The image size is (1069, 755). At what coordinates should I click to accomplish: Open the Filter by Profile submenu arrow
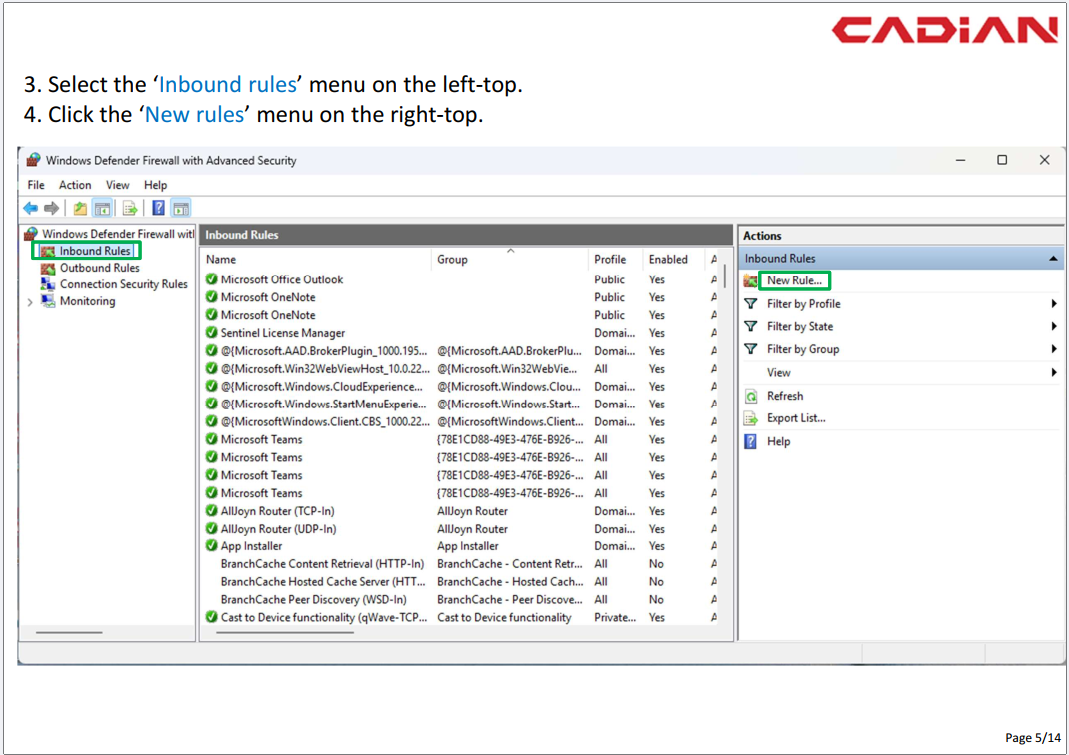tap(1054, 304)
